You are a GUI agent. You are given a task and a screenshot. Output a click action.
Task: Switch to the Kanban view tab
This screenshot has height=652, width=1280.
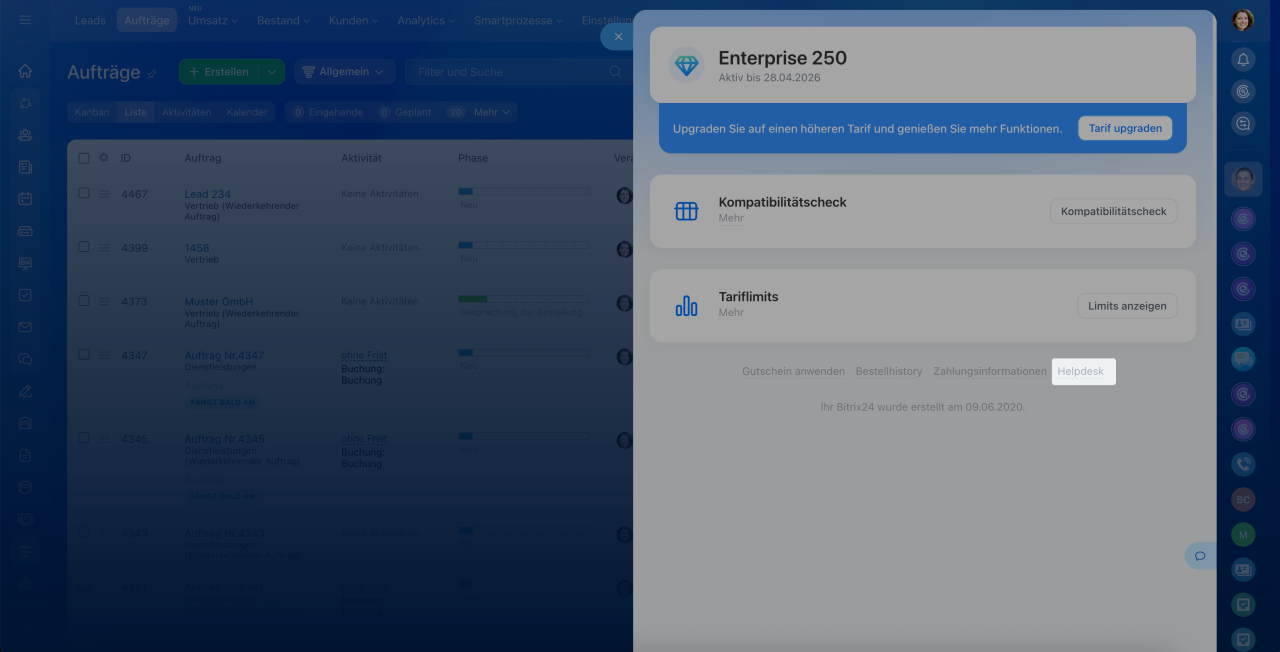92,112
